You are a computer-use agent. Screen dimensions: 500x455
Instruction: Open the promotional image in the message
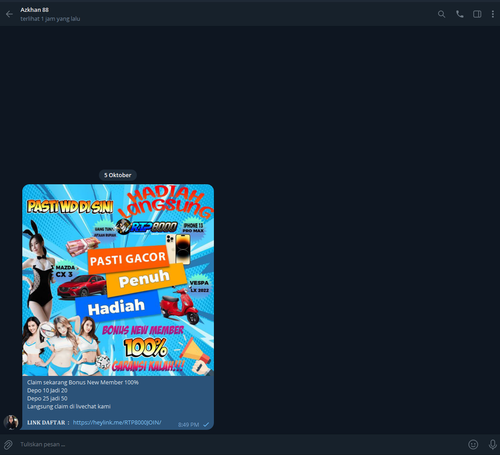[x=118, y=280]
